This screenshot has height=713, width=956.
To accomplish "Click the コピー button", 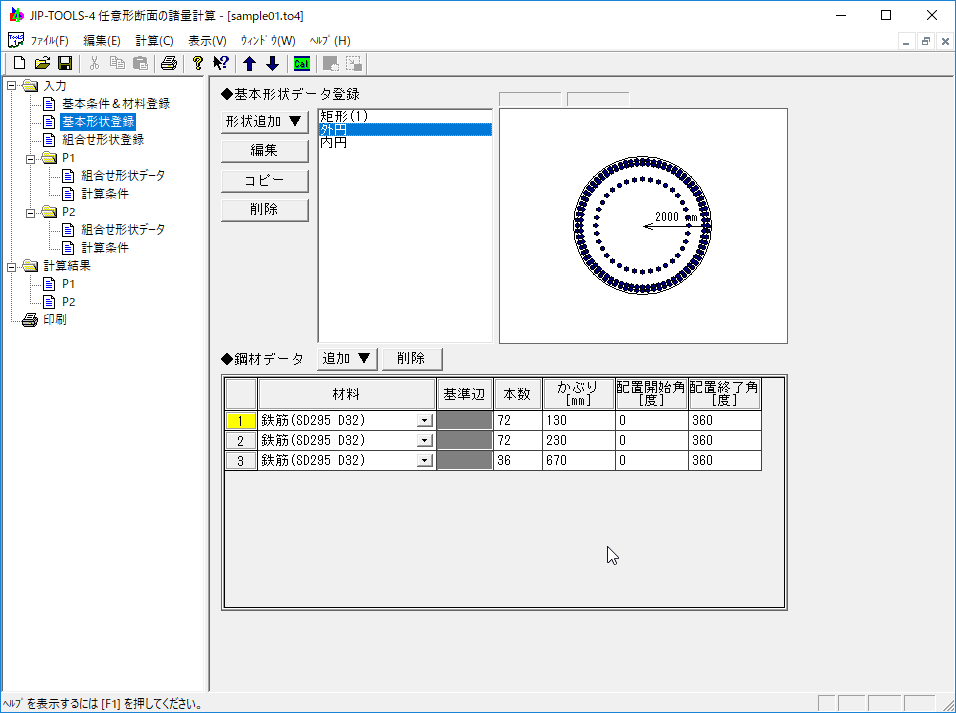I will point(264,181).
